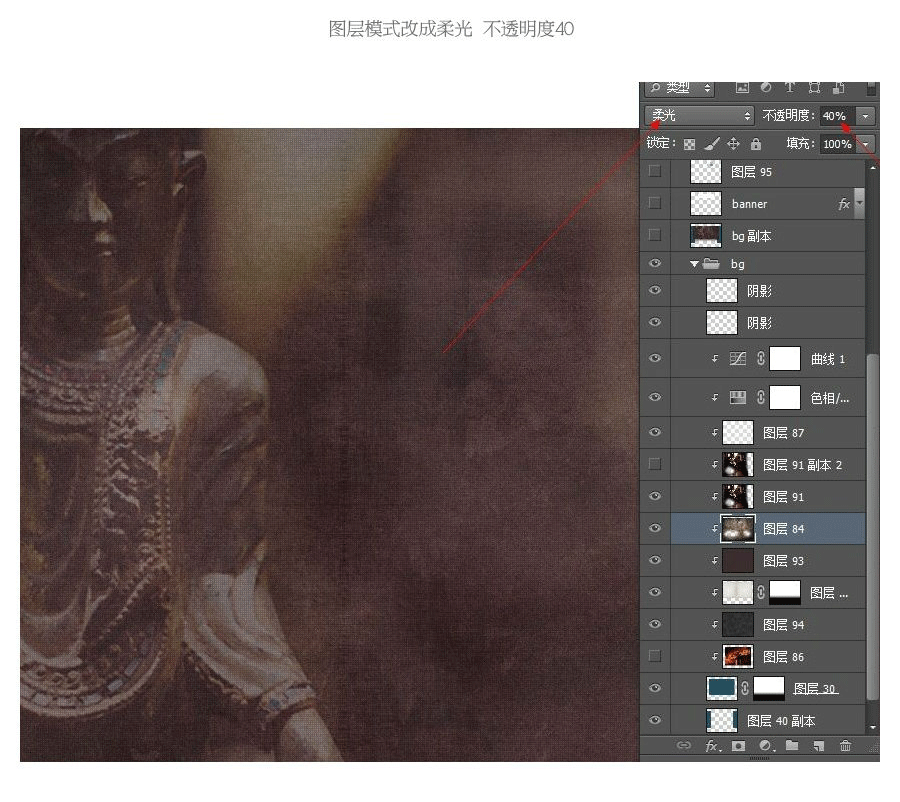Create new group folder icon at bottom

[792, 745]
